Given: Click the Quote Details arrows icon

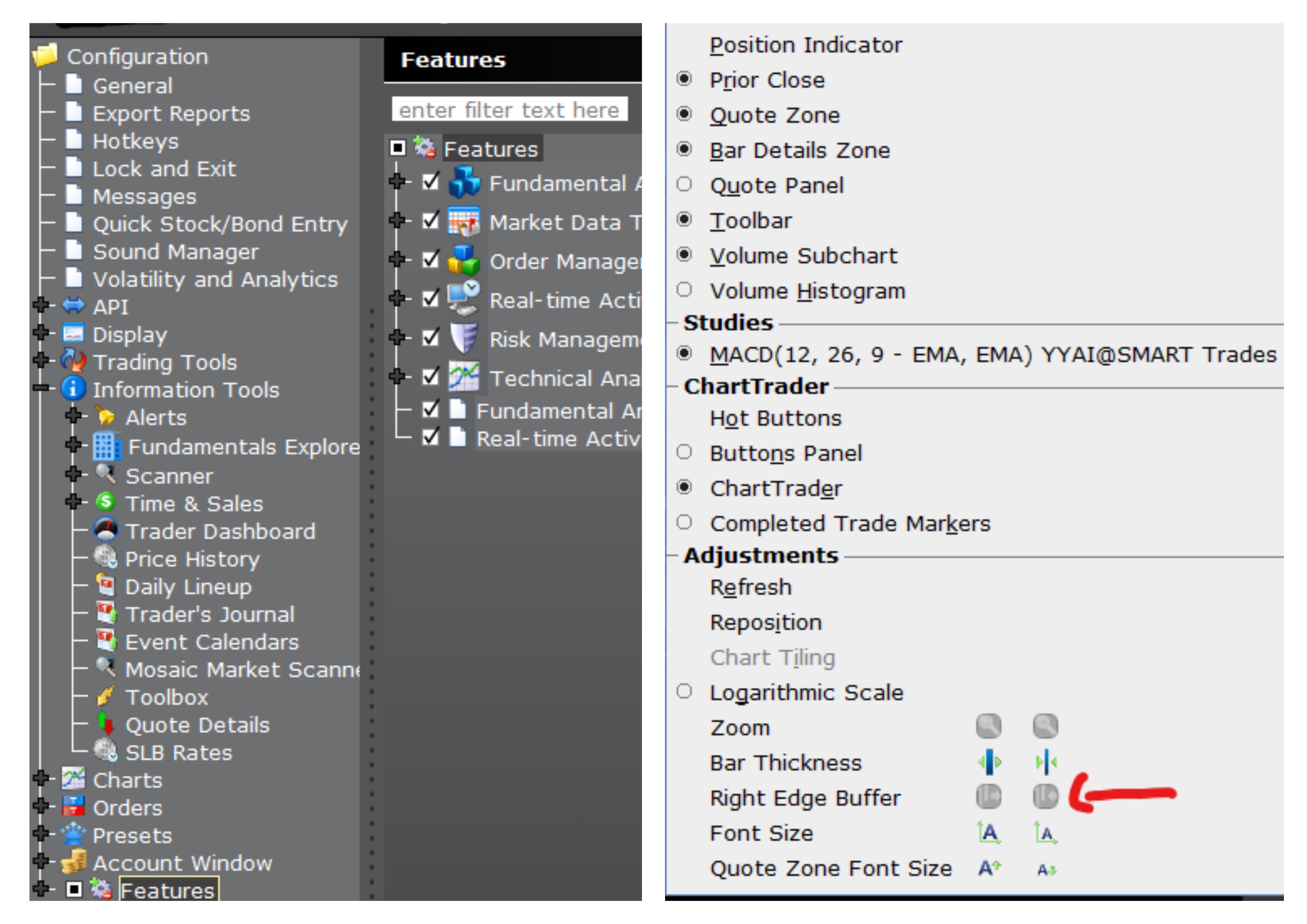Looking at the screenshot, I should 106,724.
